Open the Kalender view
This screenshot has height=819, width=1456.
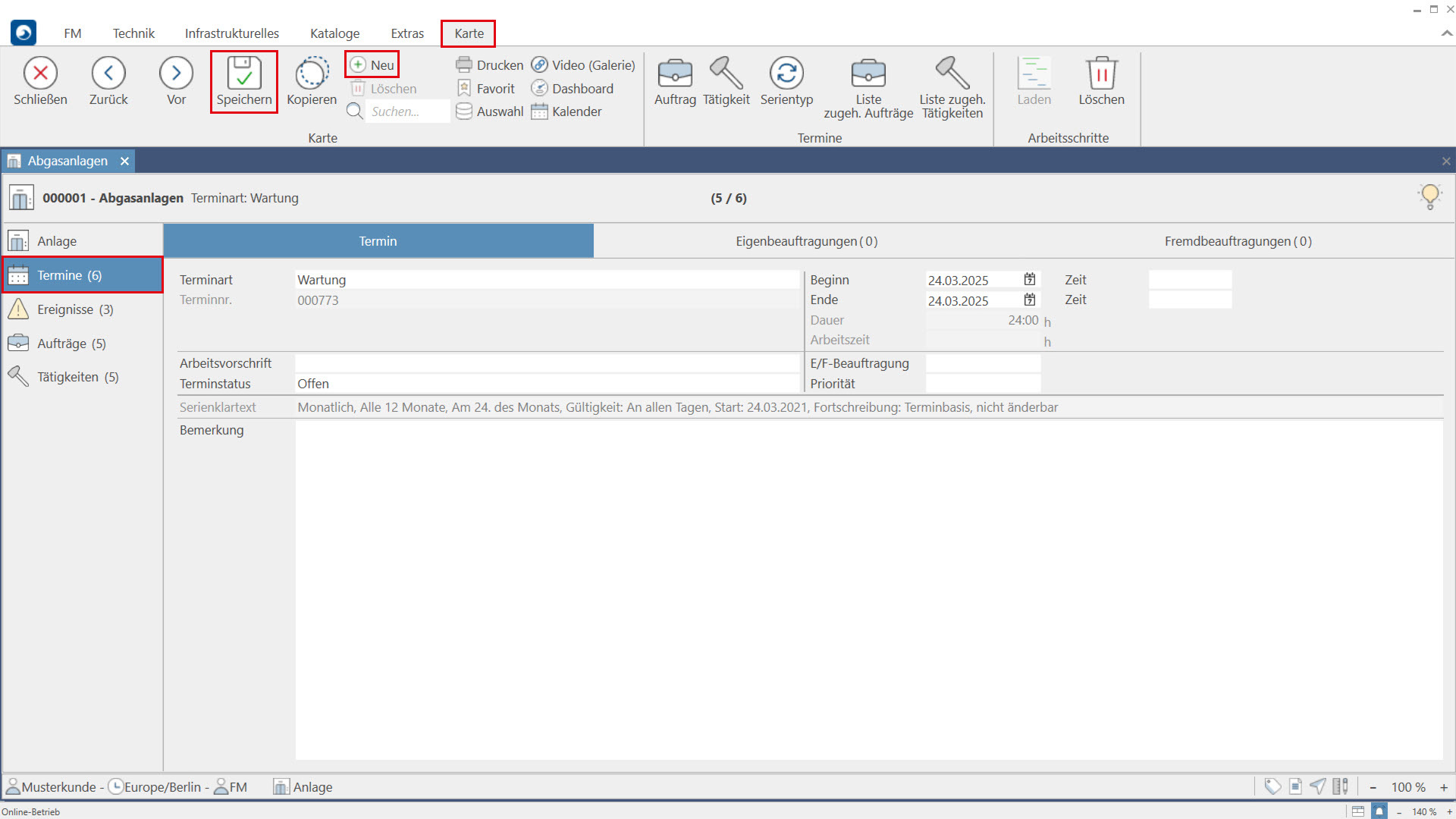tap(567, 111)
